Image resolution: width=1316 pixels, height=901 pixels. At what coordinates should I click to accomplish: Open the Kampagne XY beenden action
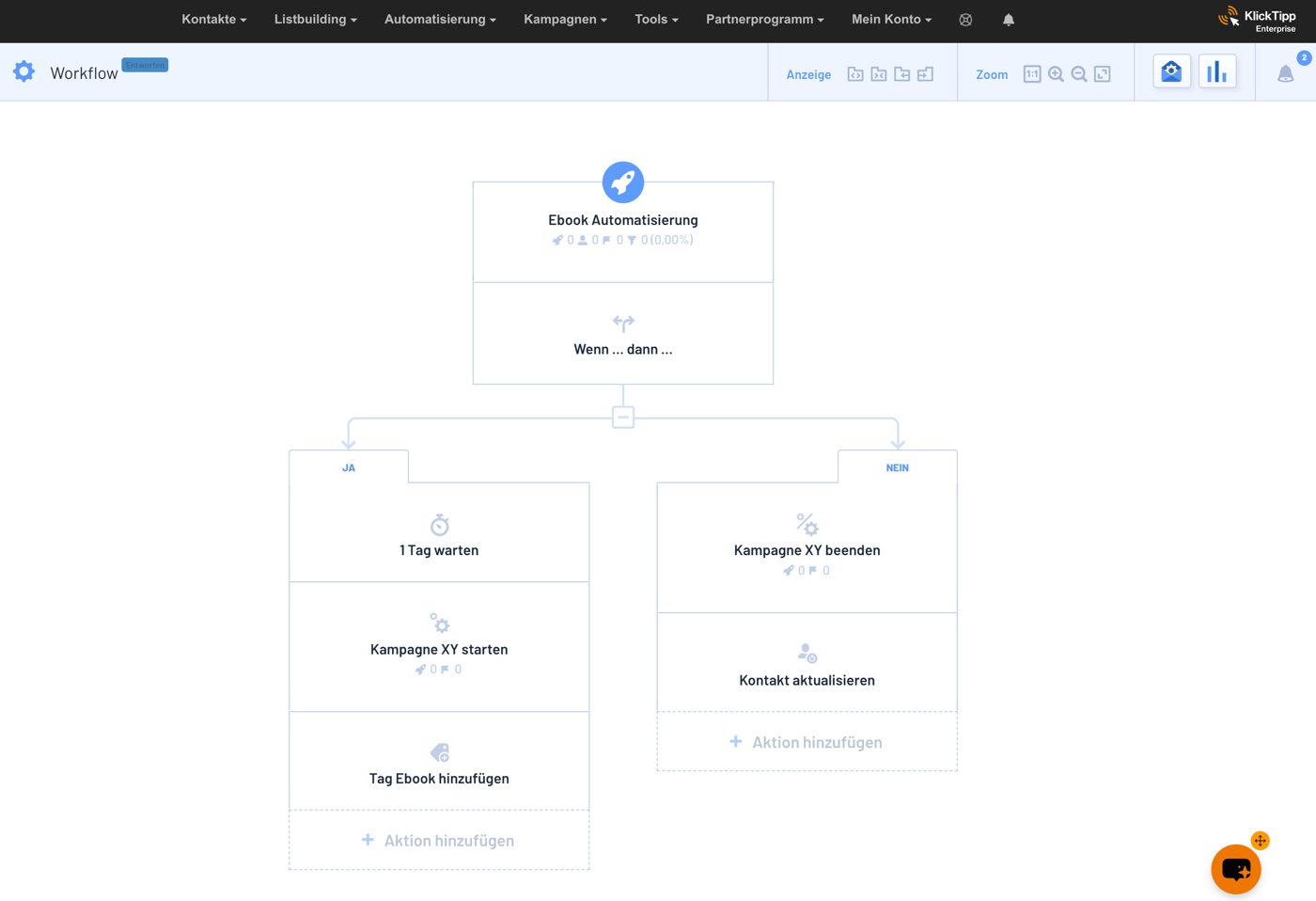click(807, 548)
